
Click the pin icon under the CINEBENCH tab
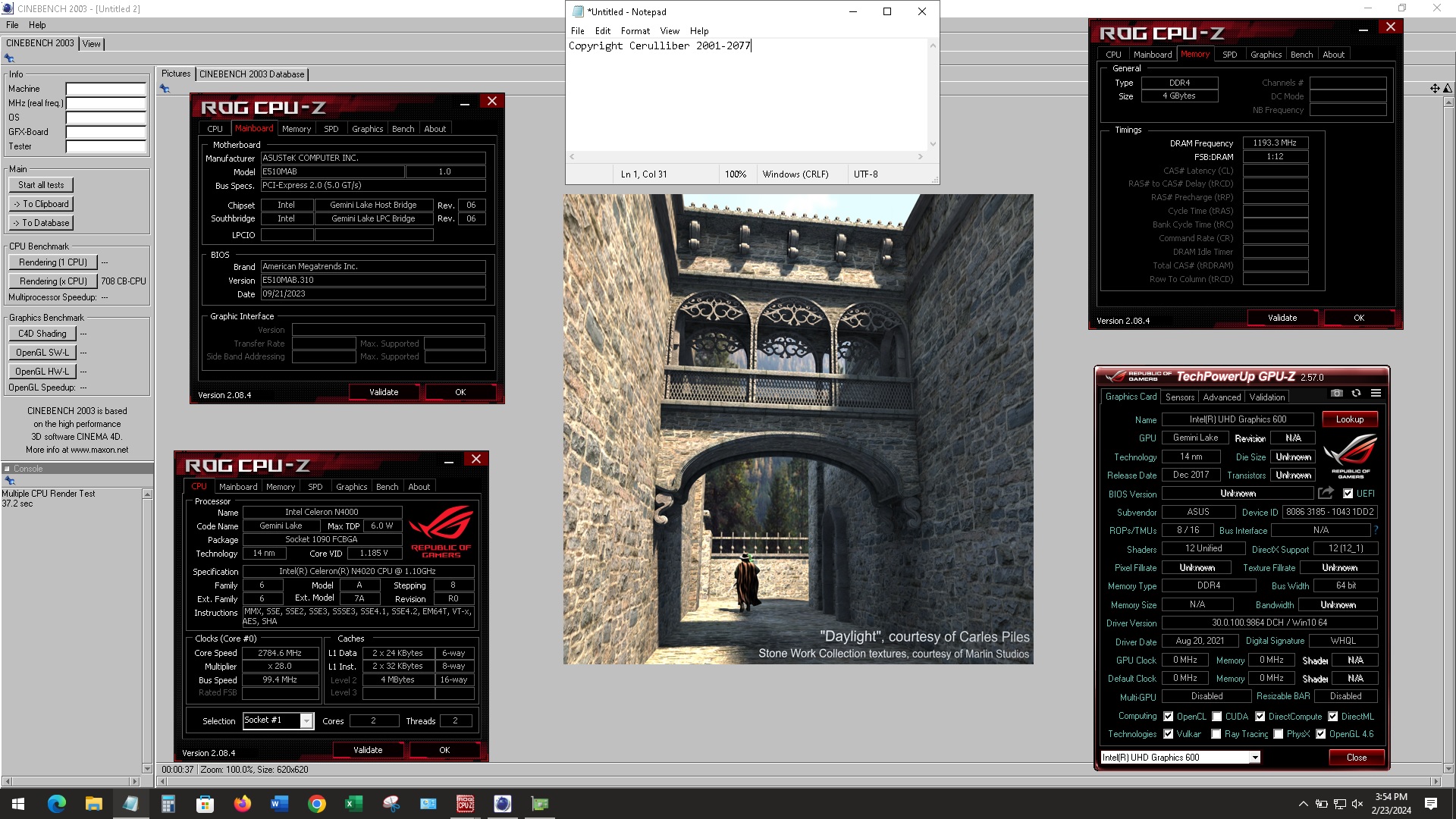9,58
